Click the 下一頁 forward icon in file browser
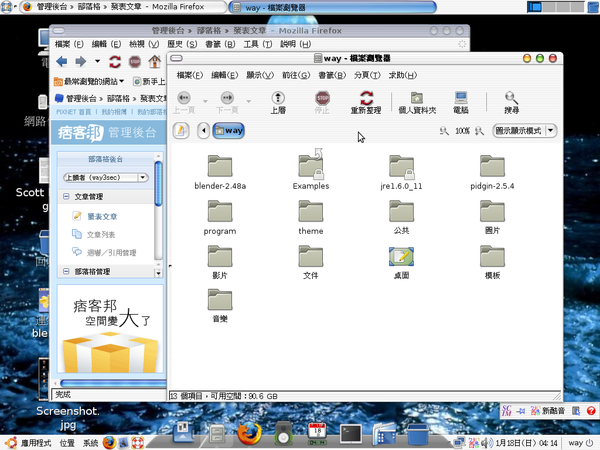 [227, 103]
